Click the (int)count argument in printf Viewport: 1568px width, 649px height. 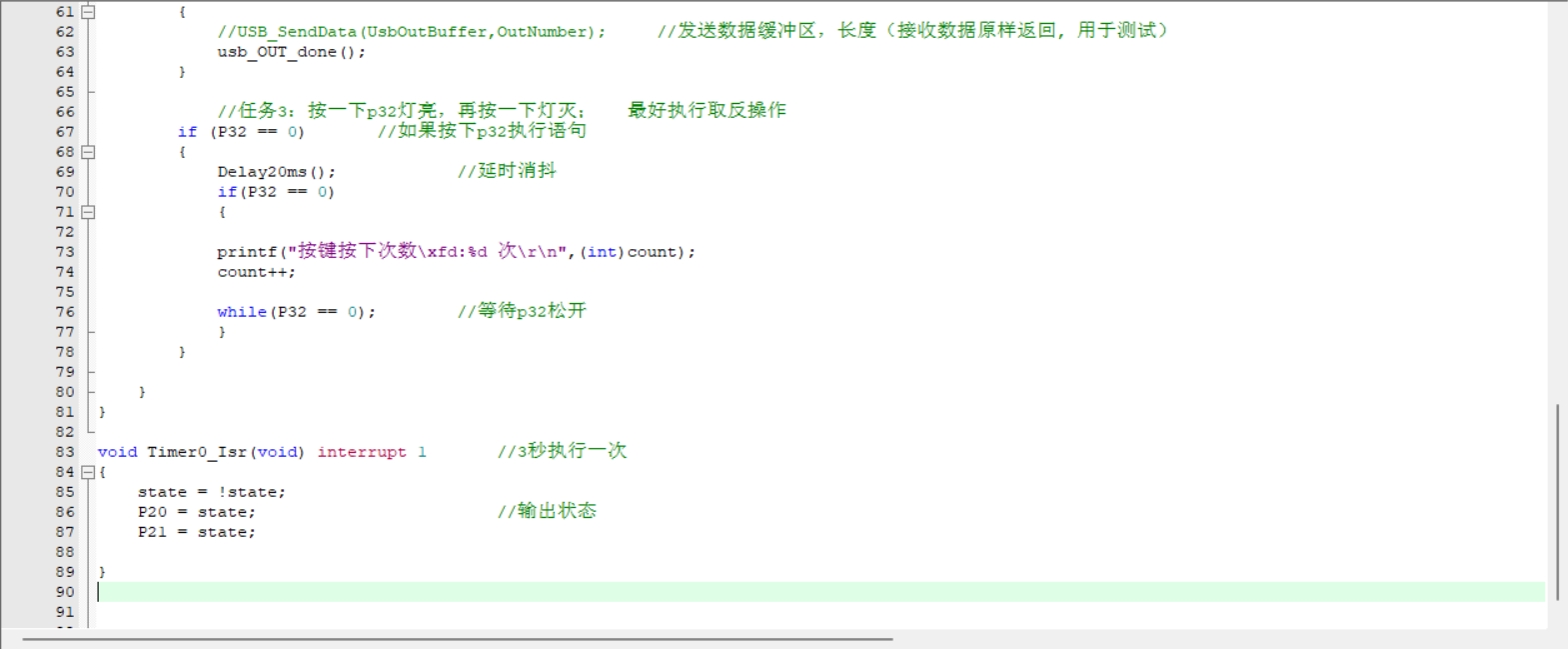pyautogui.click(x=629, y=252)
